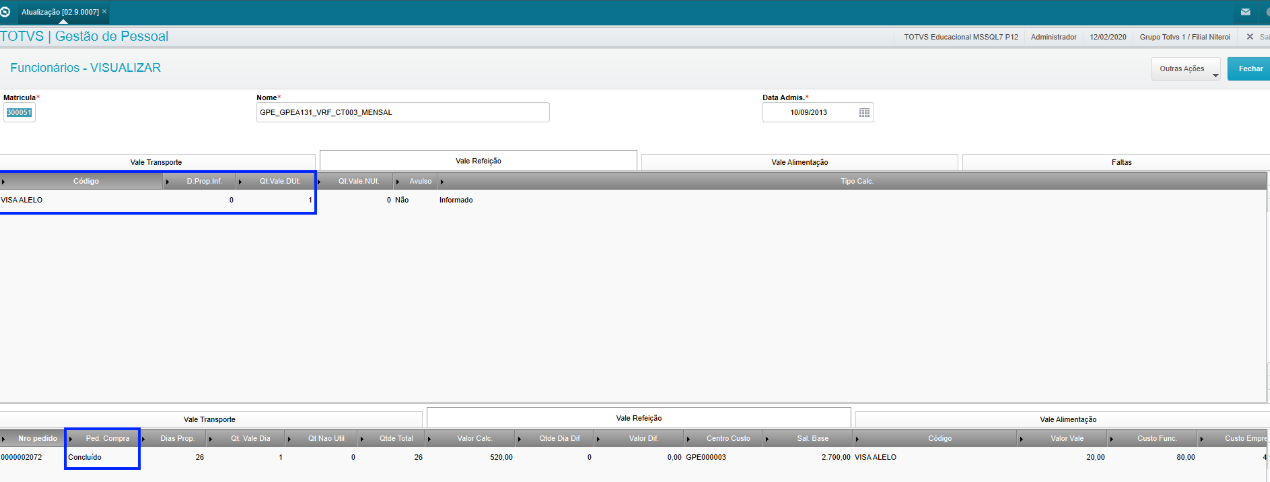Switch to upper Vale Alimentação tab
The height and width of the screenshot is (482, 1270).
pyautogui.click(x=799, y=162)
